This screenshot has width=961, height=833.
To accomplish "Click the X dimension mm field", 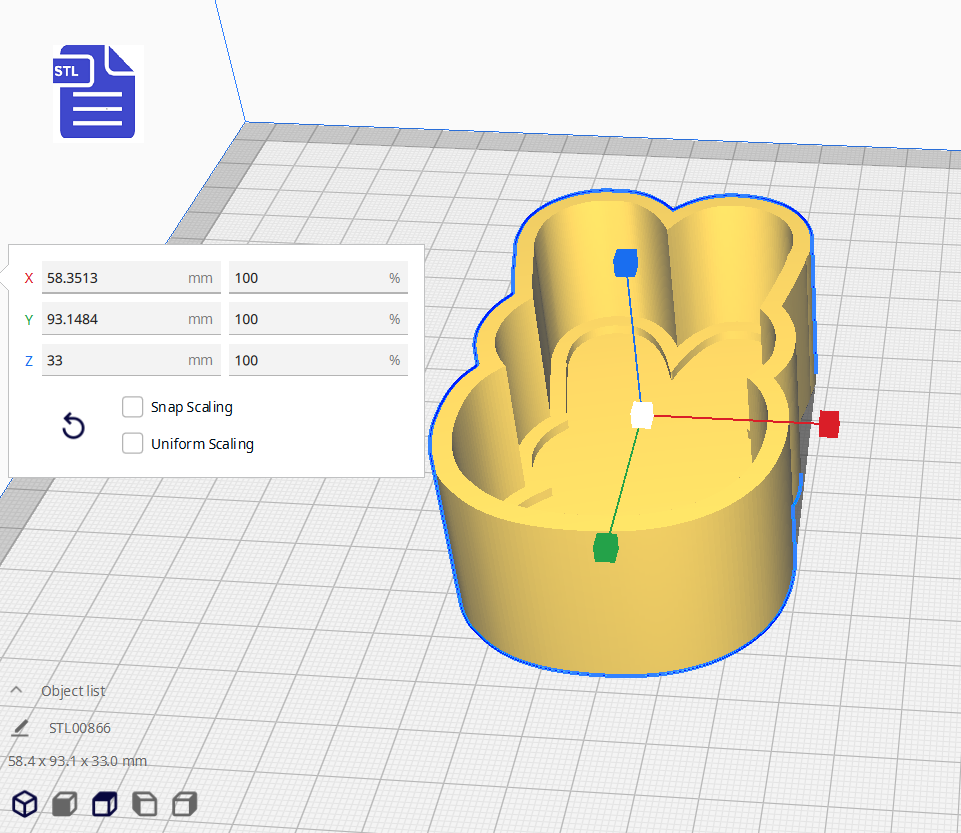I will click(x=115, y=278).
